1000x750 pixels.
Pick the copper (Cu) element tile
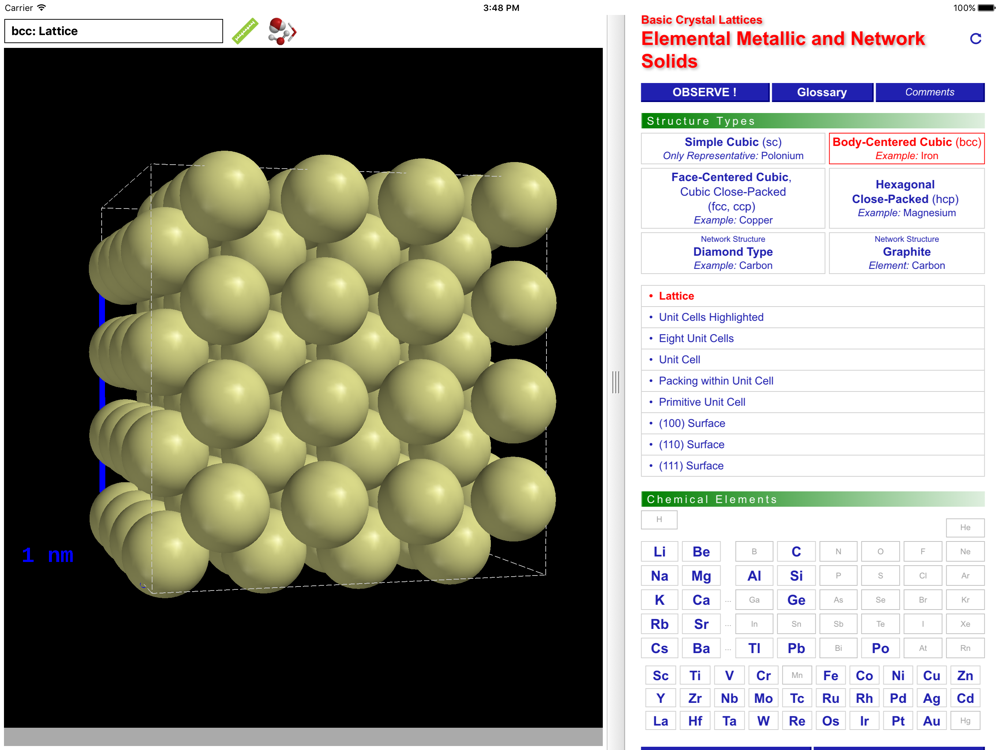[x=931, y=675]
